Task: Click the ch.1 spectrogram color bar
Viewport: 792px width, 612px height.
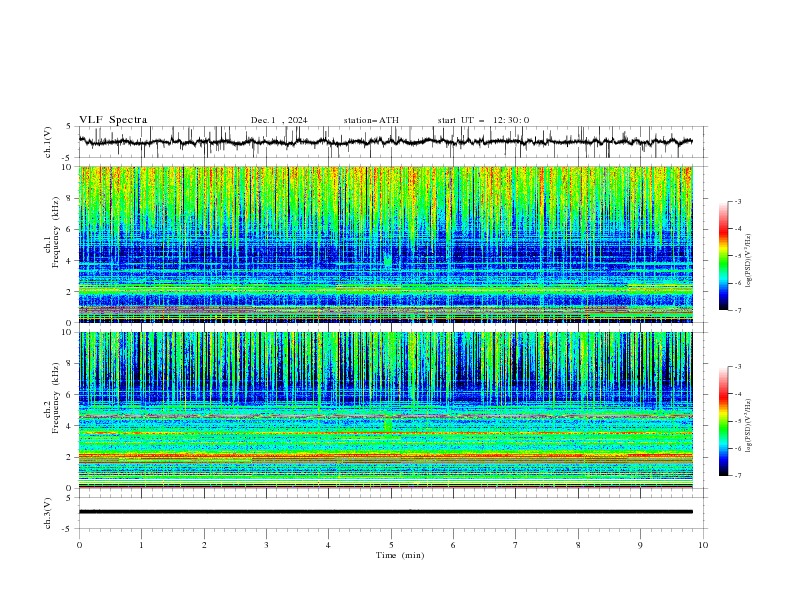Action: point(723,256)
